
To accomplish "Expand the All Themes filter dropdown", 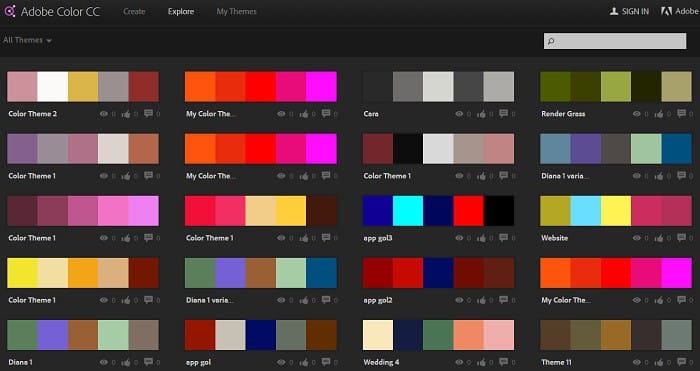I will point(27,40).
